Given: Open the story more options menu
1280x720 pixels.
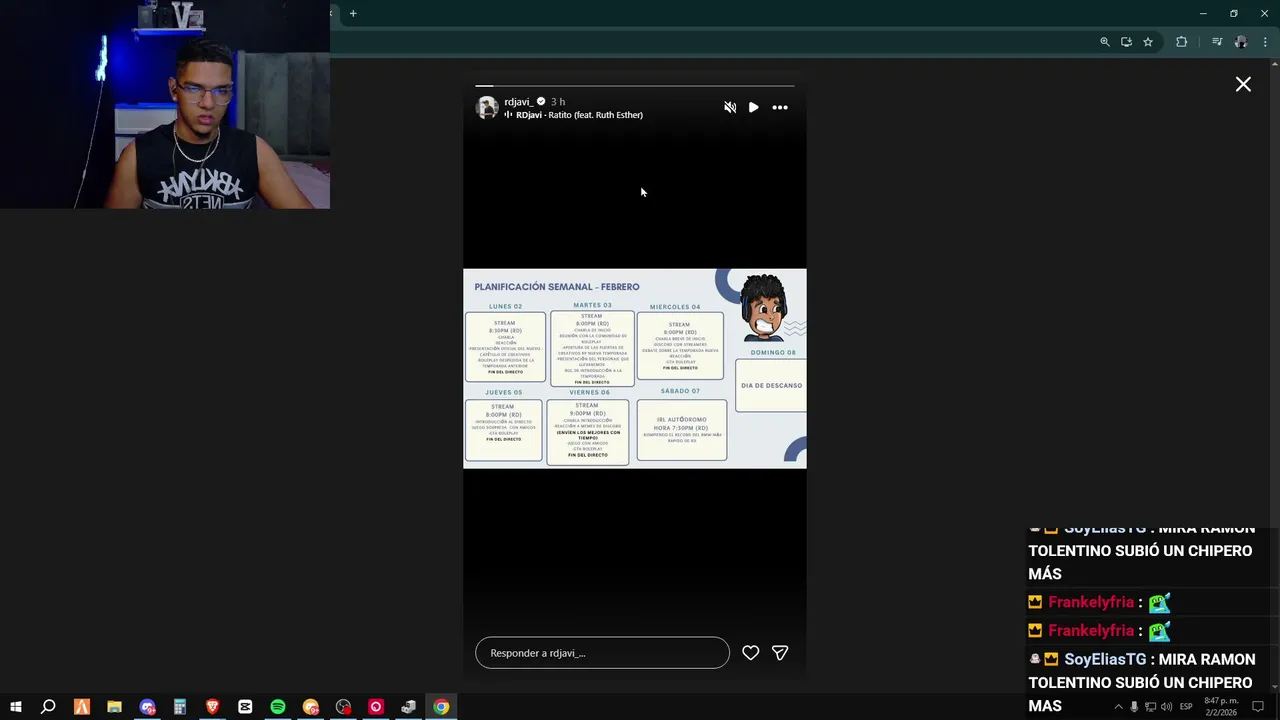Looking at the screenshot, I should 780,107.
